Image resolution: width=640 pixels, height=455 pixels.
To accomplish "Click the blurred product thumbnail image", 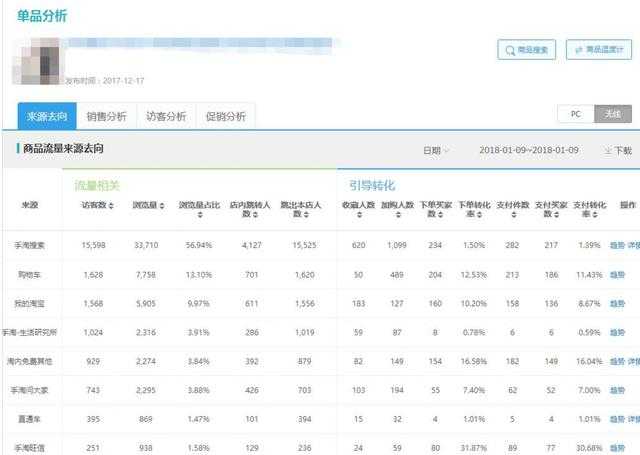I will (x=35, y=62).
